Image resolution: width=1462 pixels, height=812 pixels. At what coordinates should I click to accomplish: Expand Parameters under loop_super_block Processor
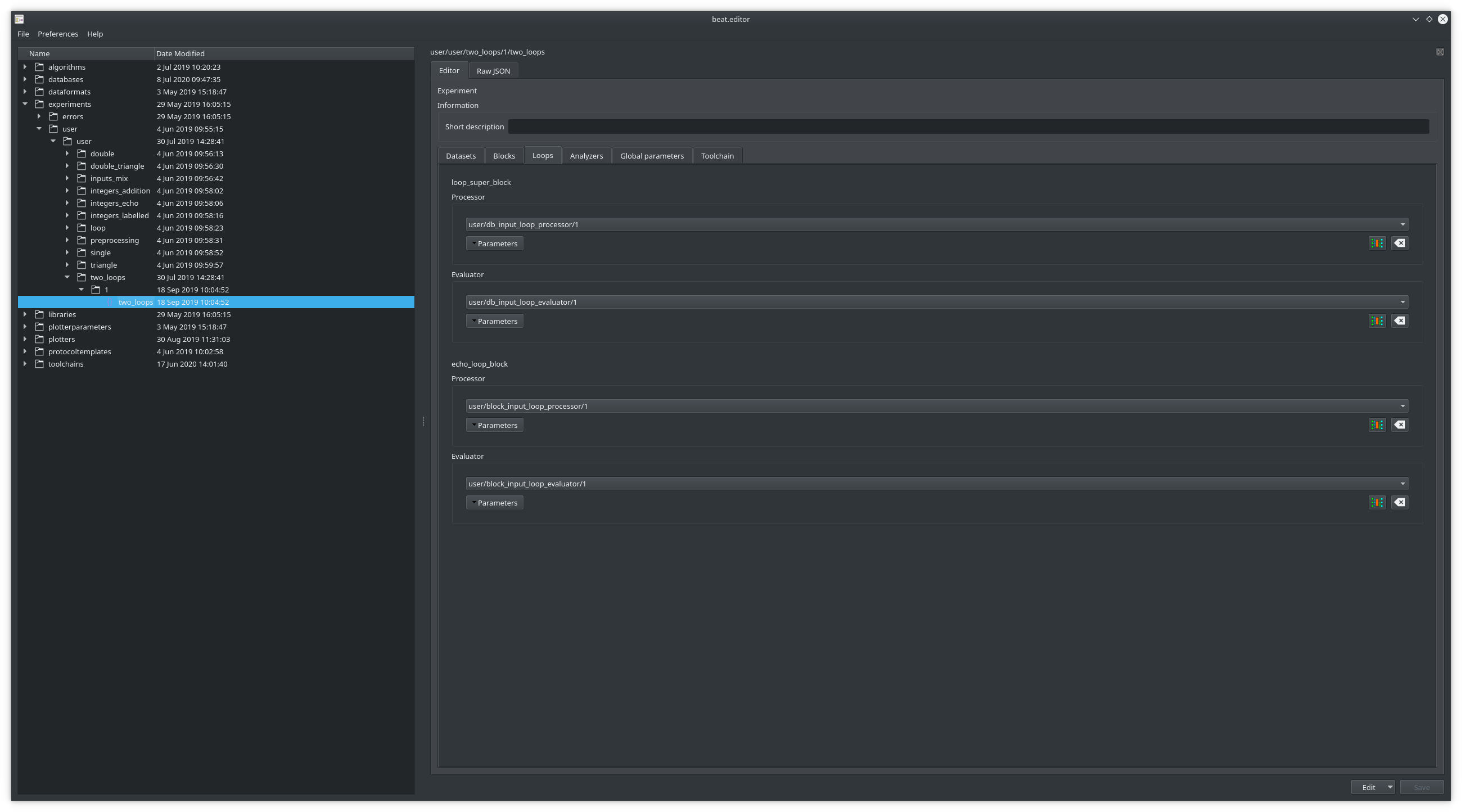pyautogui.click(x=494, y=243)
